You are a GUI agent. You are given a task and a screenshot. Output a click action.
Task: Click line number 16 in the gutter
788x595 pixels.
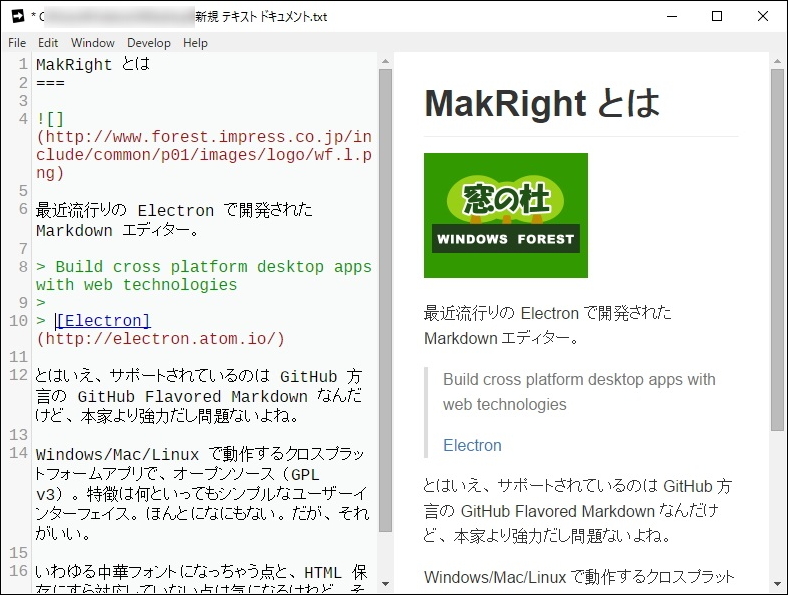pyautogui.click(x=18, y=571)
